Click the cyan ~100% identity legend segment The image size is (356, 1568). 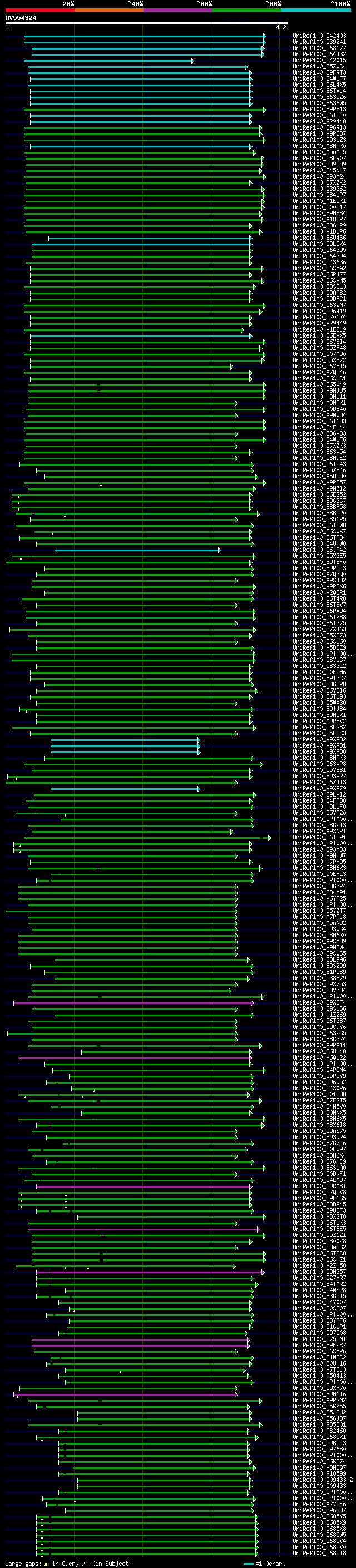point(316,10)
